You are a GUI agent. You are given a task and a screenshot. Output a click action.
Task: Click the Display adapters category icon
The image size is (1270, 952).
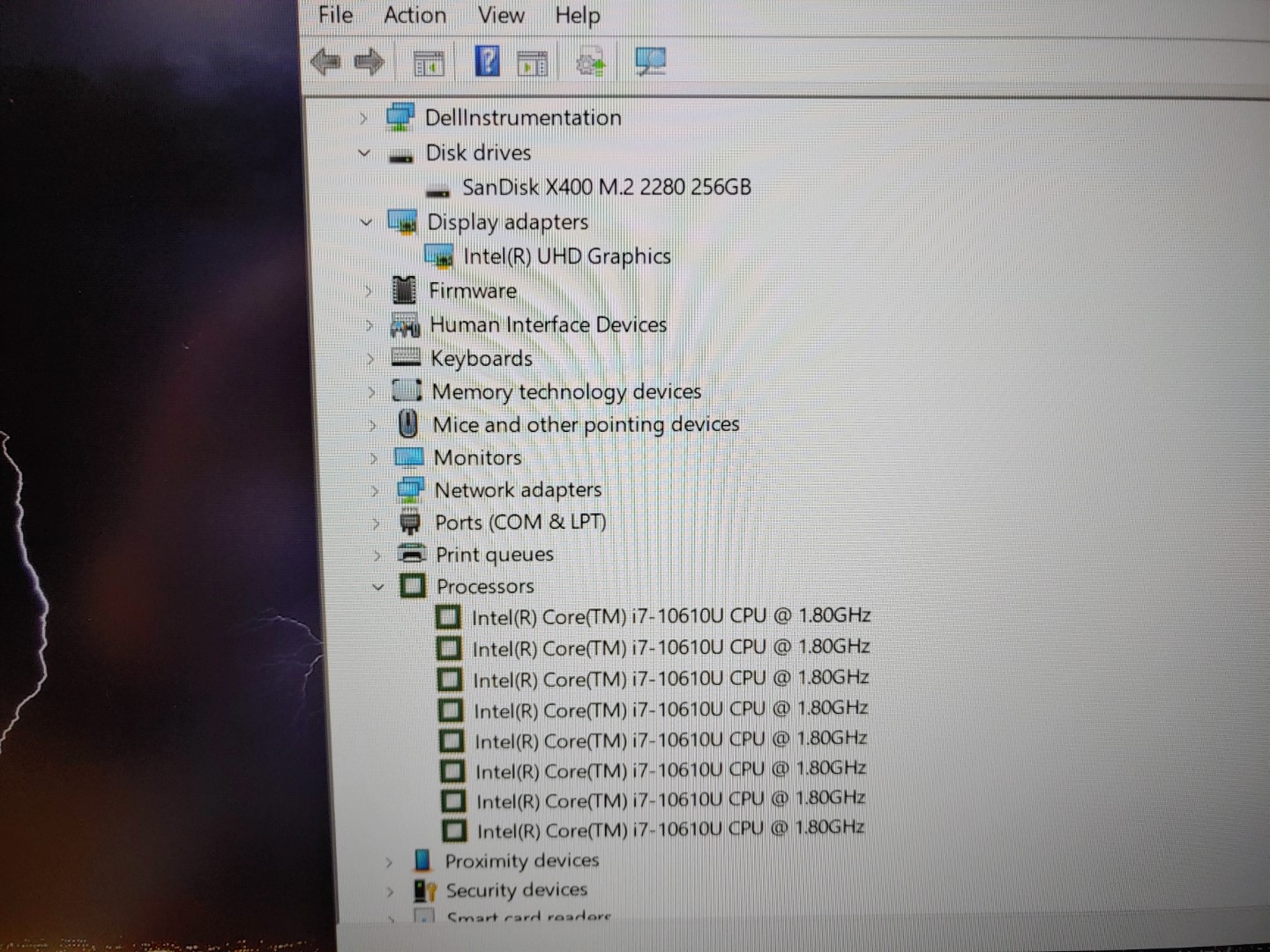403,222
